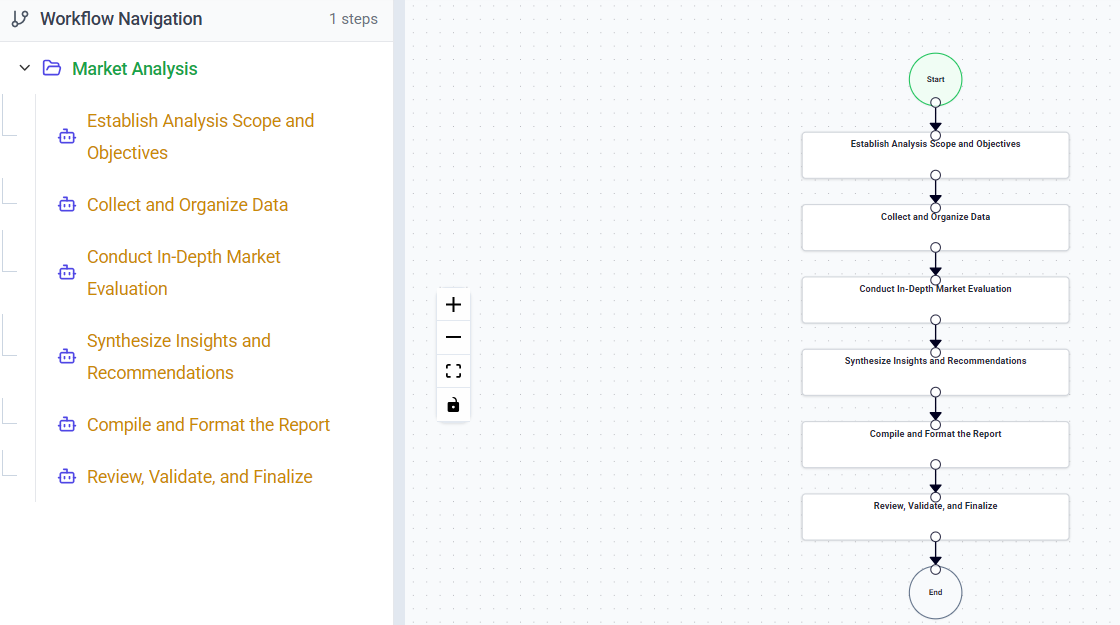Click the bot icon beside Synthesize Insights and Recommendations
The image size is (1120, 625).
click(66, 356)
